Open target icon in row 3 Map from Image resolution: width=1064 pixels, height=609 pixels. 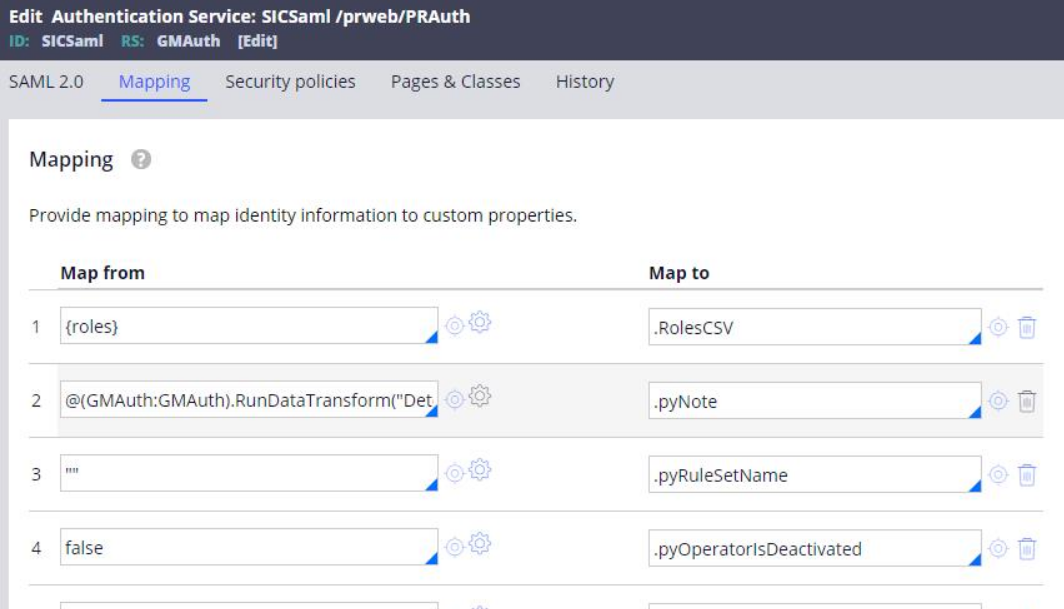point(455,473)
